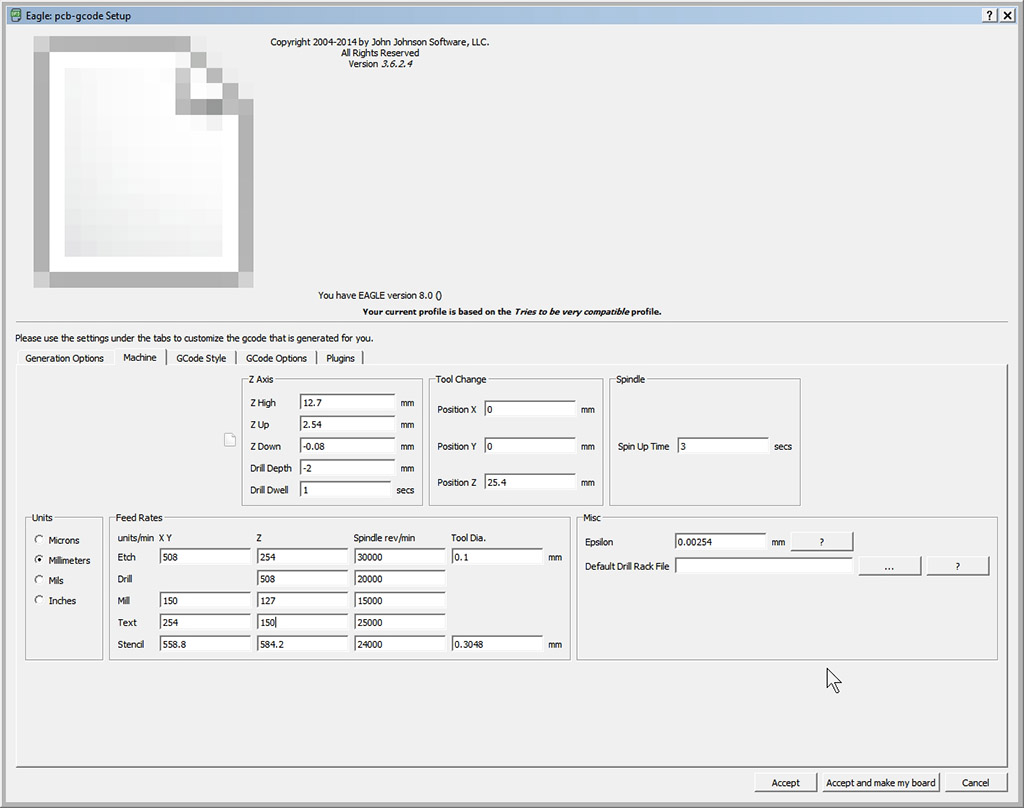Click Accept and make my board

click(880, 783)
